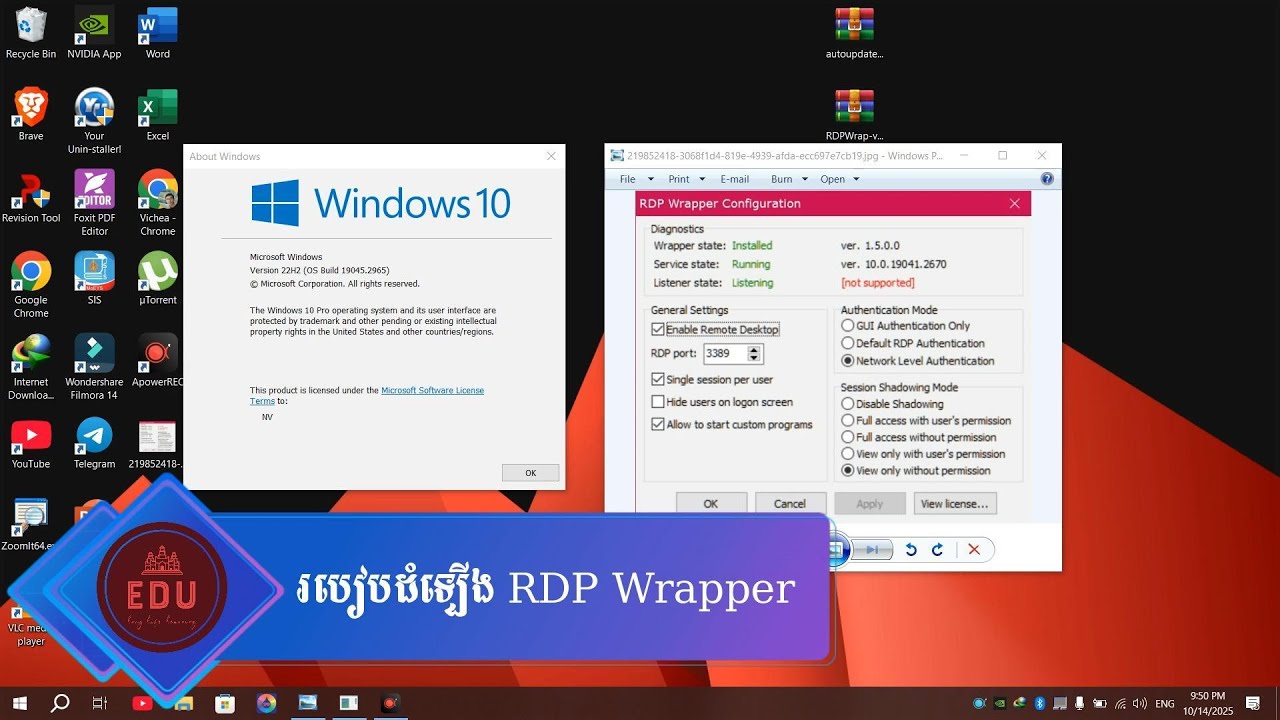This screenshot has height=720, width=1280.
Task: Select the RDPWrap-v archive on desktop
Action: pyautogui.click(x=855, y=115)
